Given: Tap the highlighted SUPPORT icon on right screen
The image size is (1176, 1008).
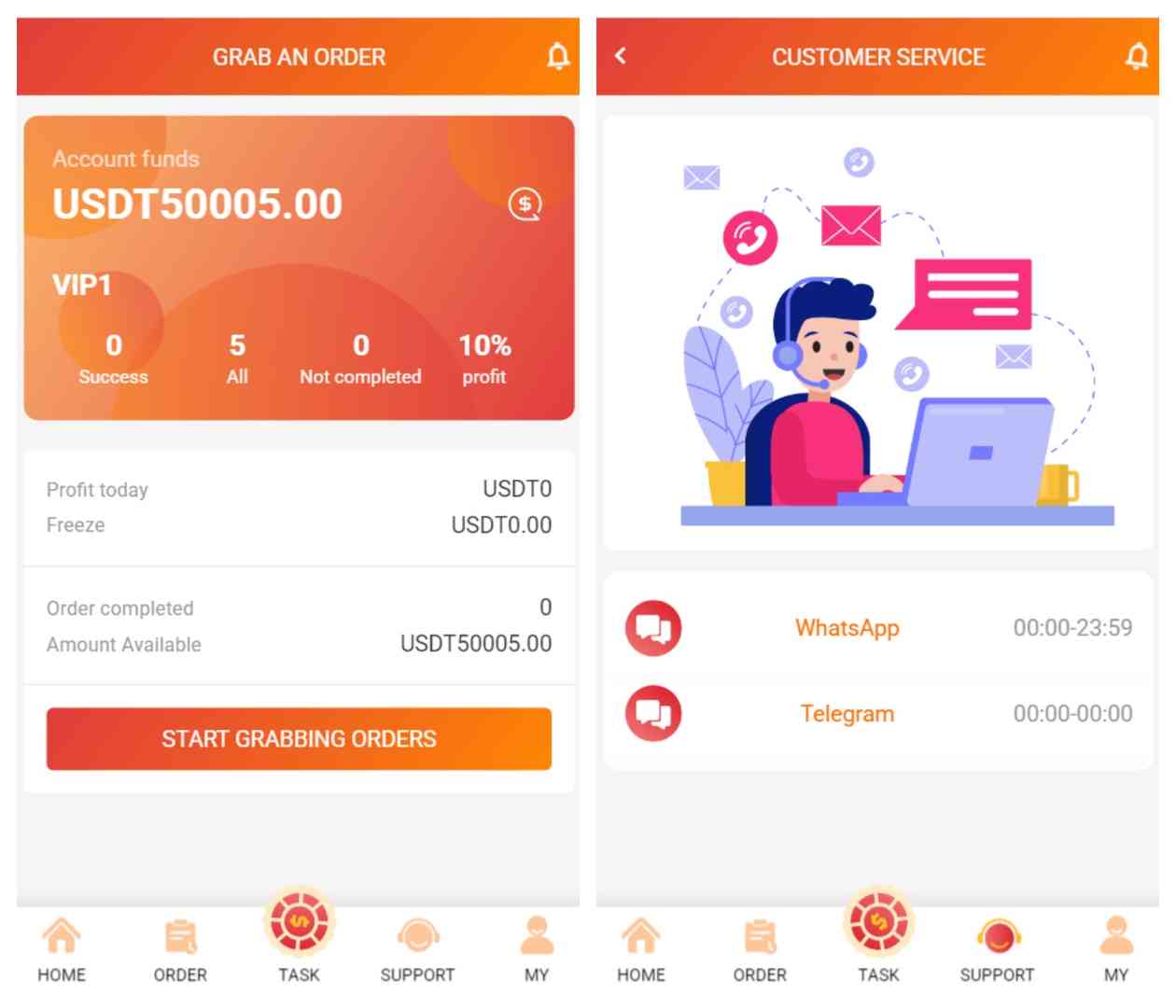Looking at the screenshot, I should coord(997,937).
